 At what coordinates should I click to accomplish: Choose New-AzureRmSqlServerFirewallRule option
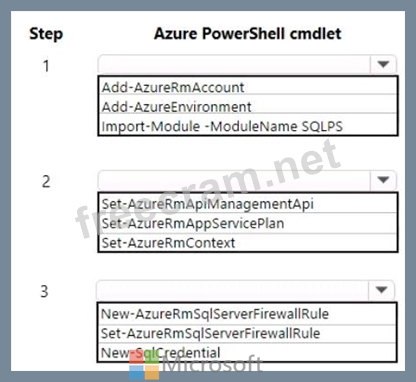coord(247,314)
